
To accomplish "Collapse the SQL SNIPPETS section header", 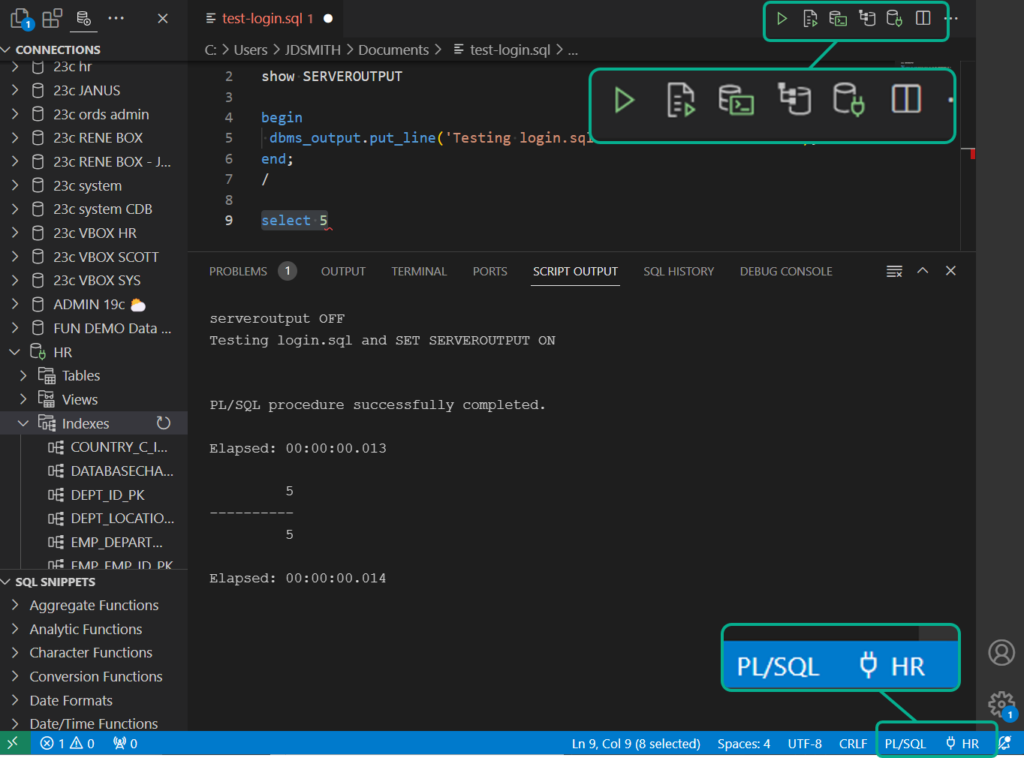I will pos(55,582).
